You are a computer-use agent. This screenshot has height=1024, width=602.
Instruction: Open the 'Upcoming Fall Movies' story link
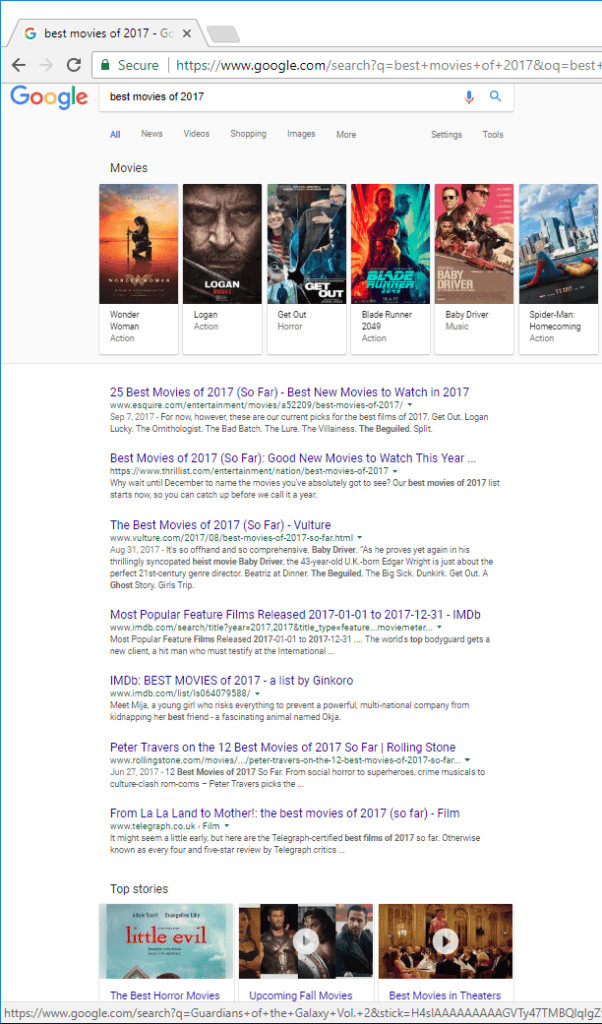click(300, 996)
